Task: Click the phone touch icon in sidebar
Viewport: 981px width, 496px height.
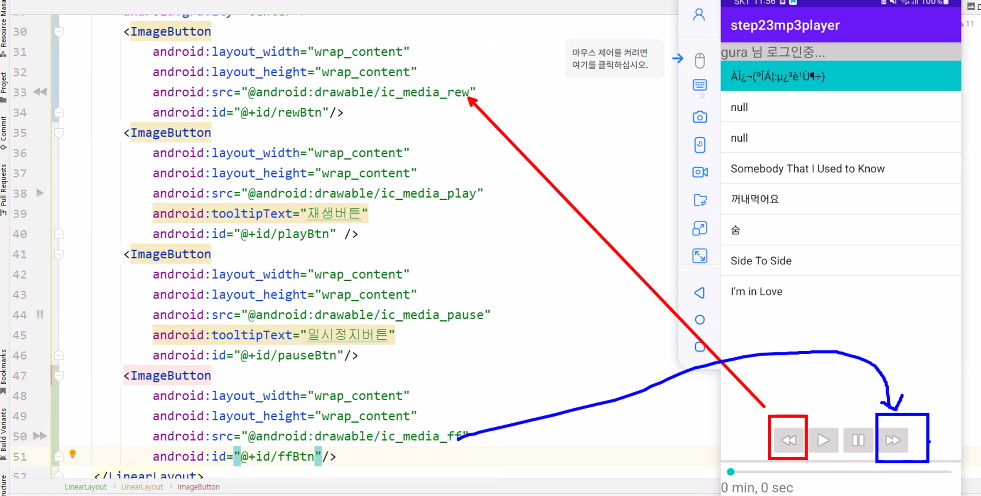Action: pyautogui.click(x=700, y=144)
